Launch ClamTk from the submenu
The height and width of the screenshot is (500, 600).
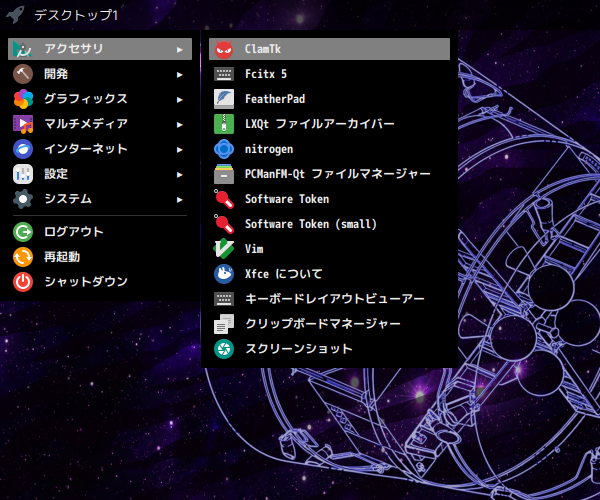329,49
